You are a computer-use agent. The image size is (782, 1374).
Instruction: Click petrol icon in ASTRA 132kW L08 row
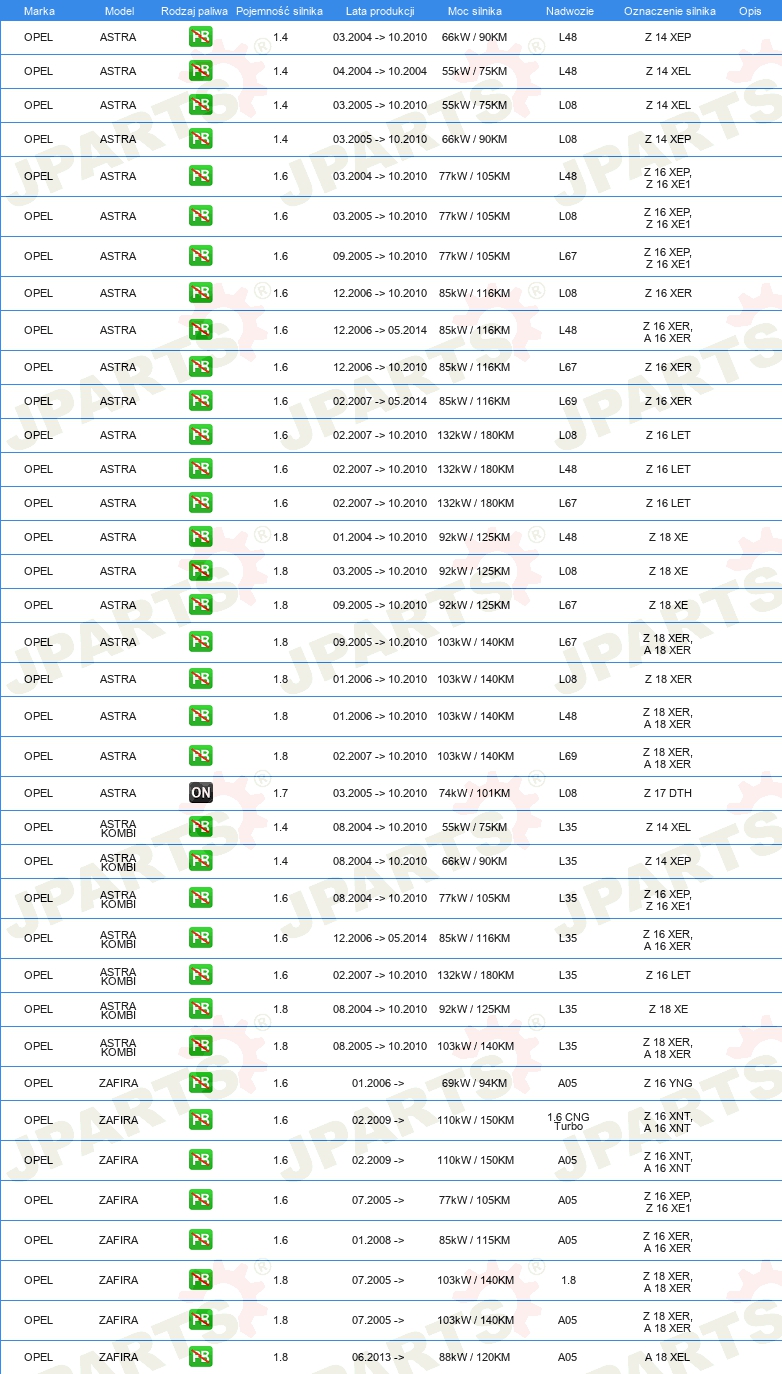click(x=201, y=435)
